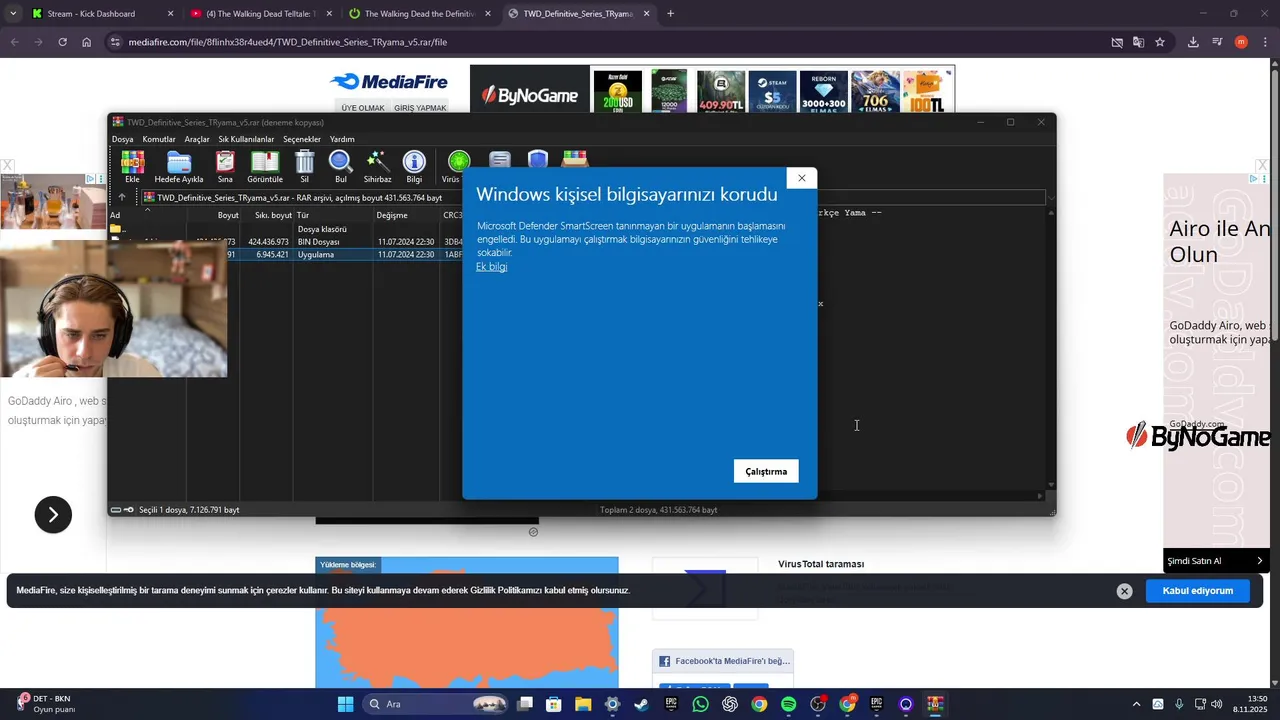Open WhatsApp from the taskbar
Image resolution: width=1280 pixels, height=720 pixels.
click(700, 704)
